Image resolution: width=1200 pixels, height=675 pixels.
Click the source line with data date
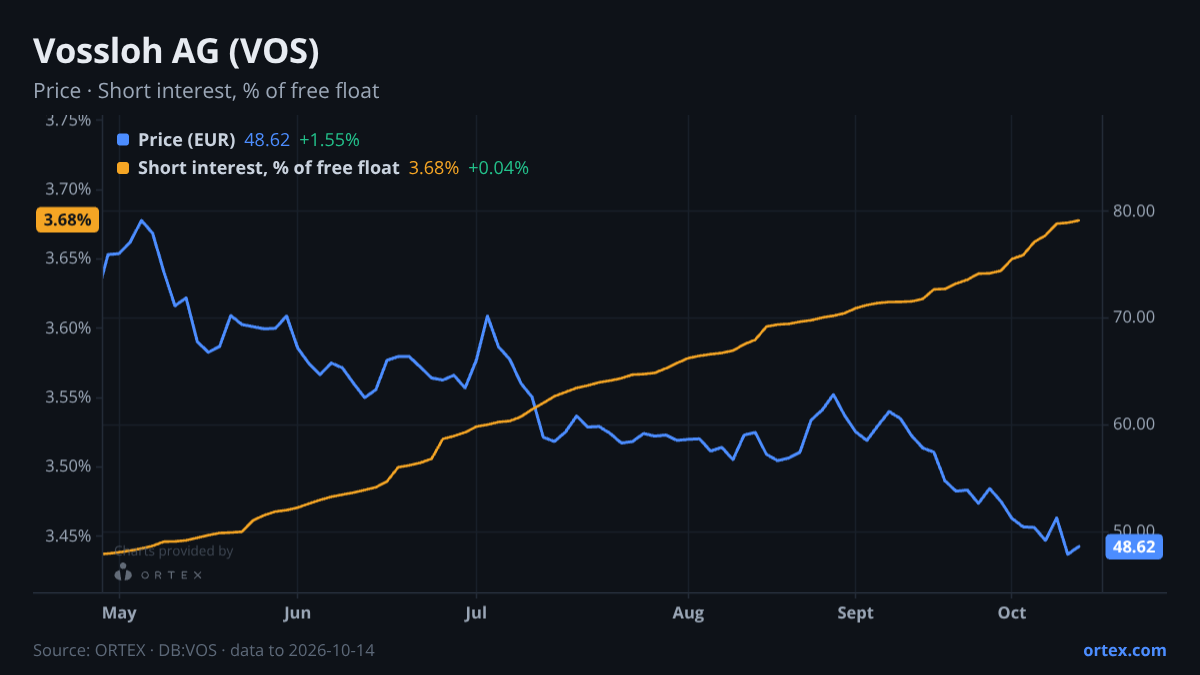pyautogui.click(x=204, y=650)
